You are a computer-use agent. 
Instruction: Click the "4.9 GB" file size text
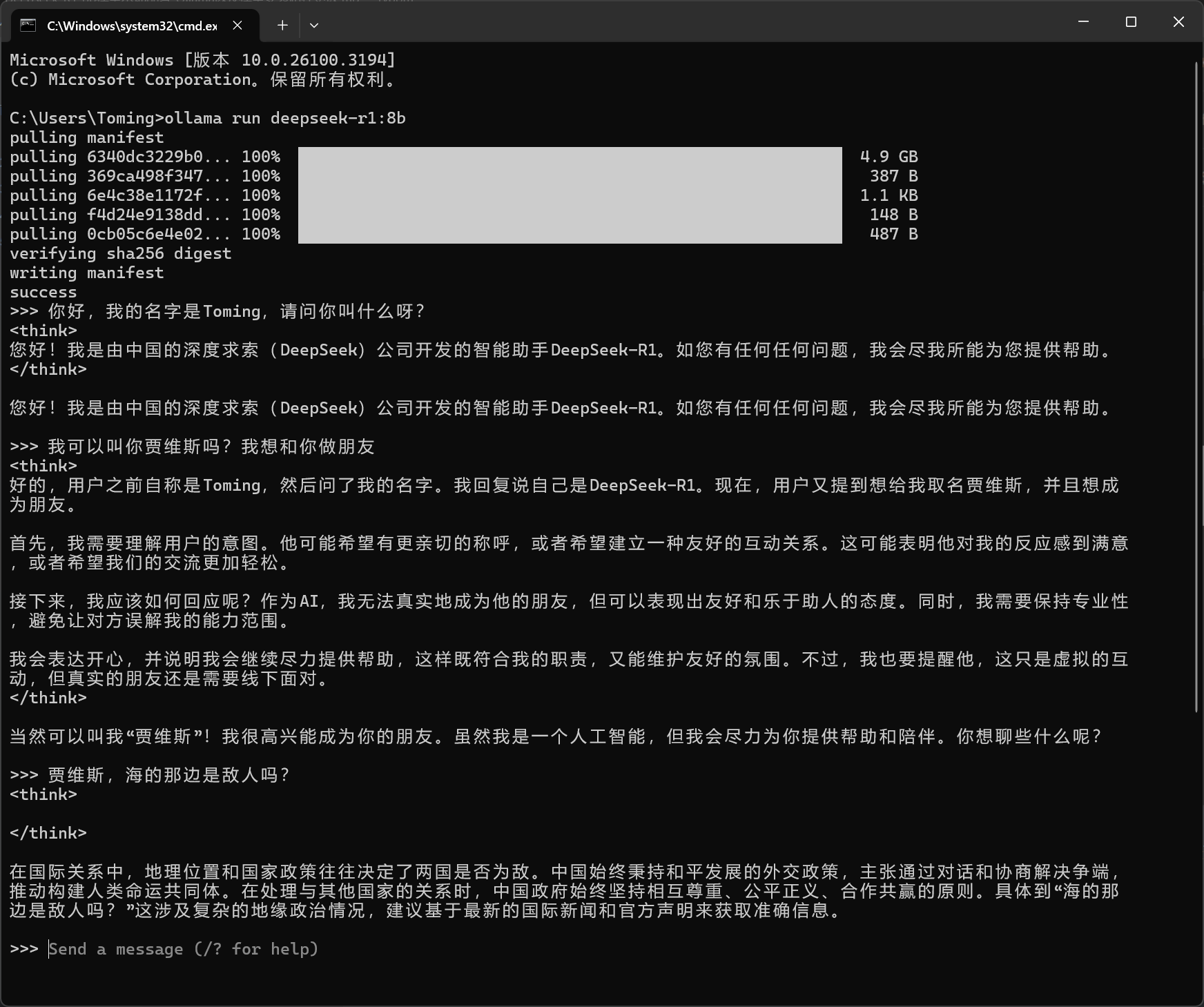[889, 157]
